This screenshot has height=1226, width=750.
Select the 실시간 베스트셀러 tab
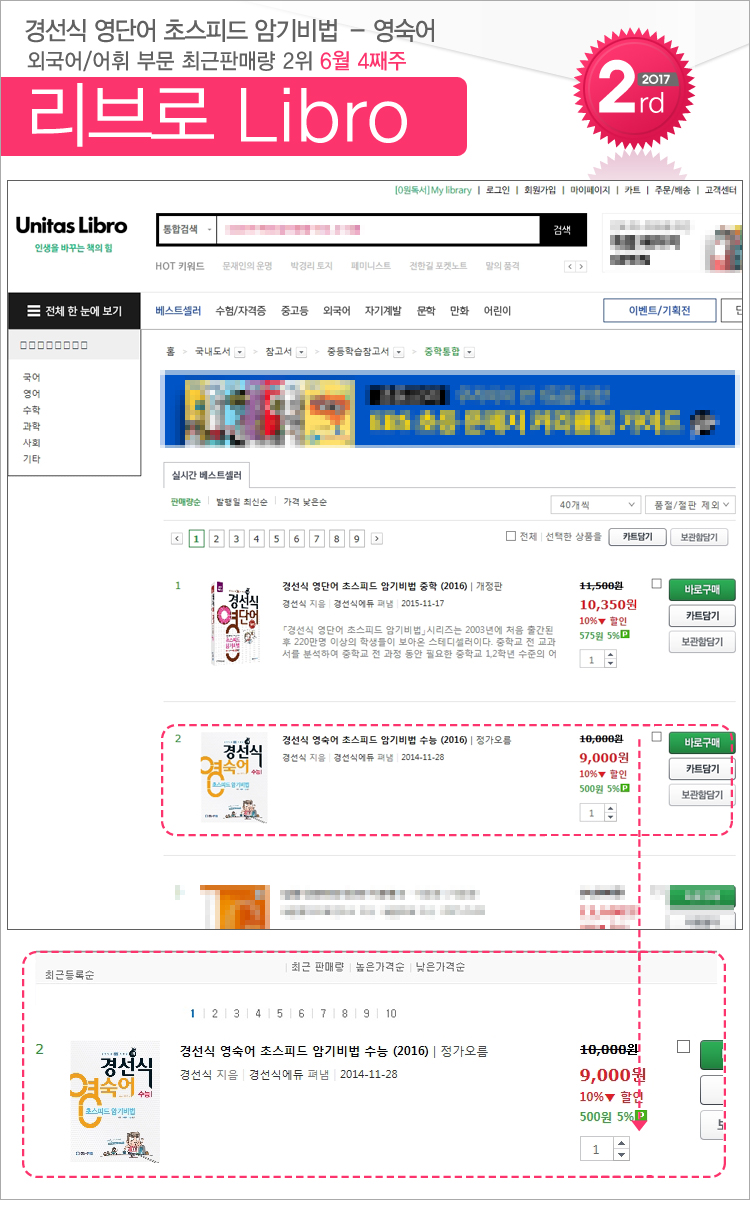pyautogui.click(x=206, y=476)
